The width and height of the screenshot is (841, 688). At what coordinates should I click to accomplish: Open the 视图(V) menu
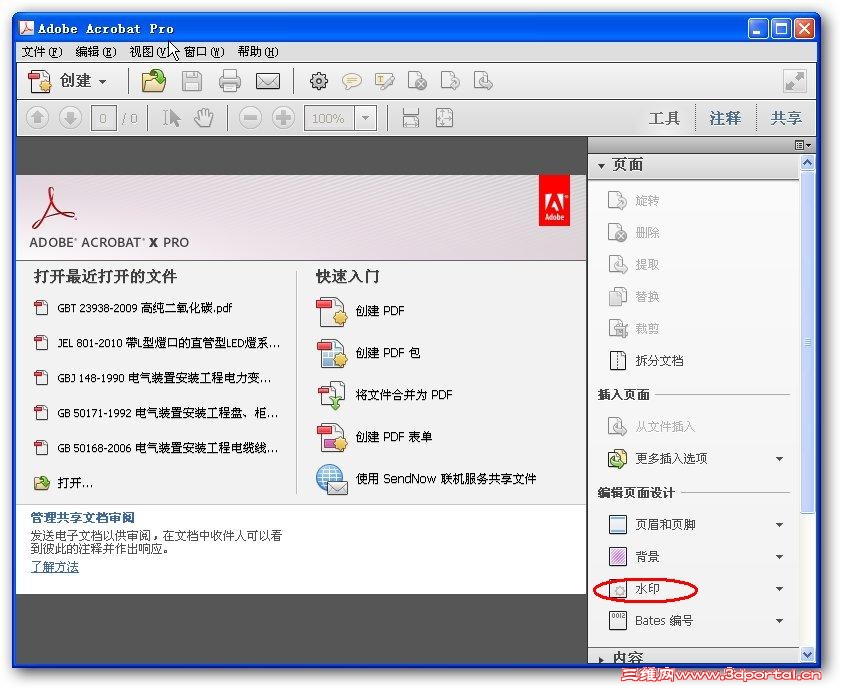148,51
